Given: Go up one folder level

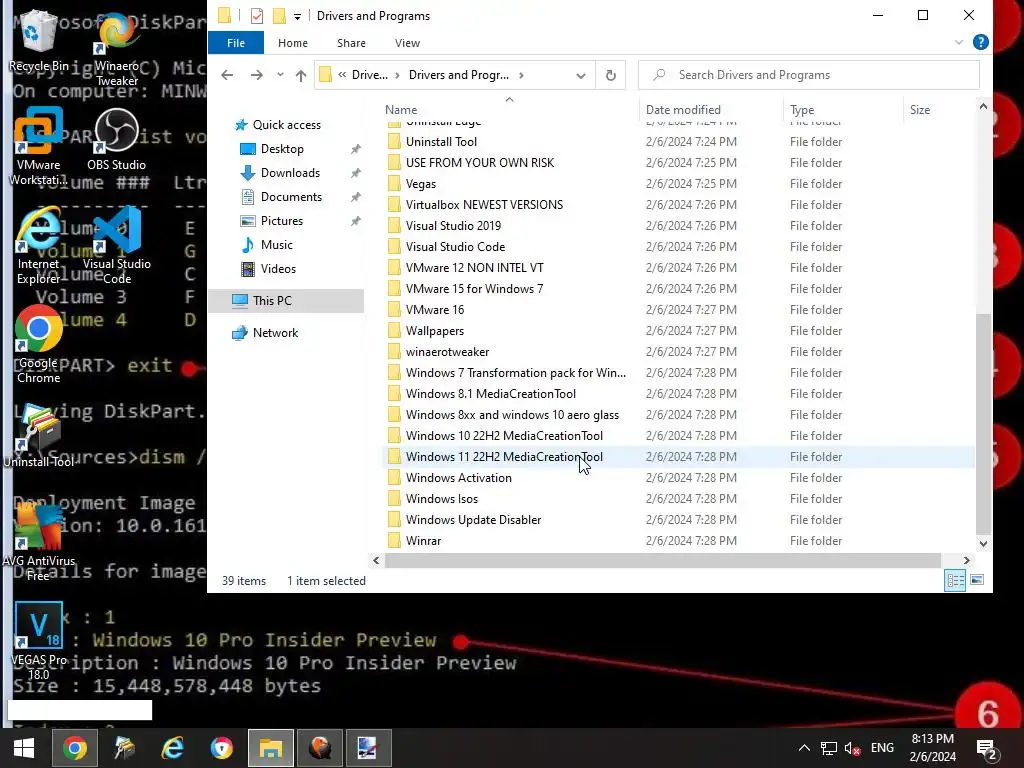Looking at the screenshot, I should coord(300,75).
